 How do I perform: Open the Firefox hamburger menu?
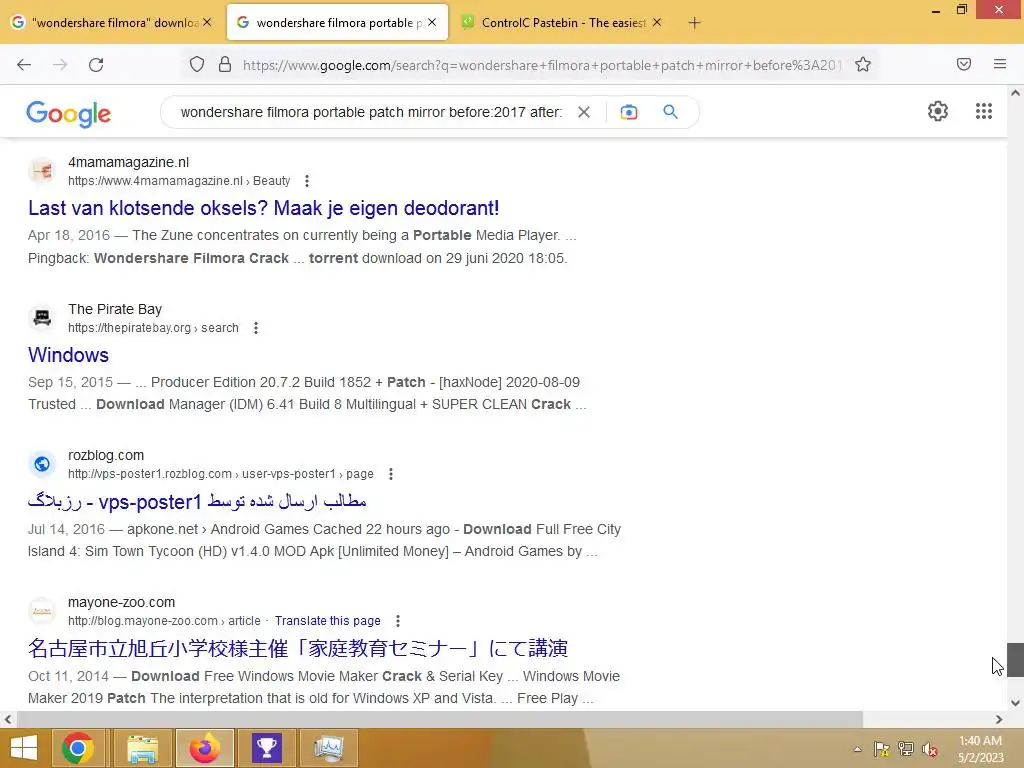(x=1000, y=64)
